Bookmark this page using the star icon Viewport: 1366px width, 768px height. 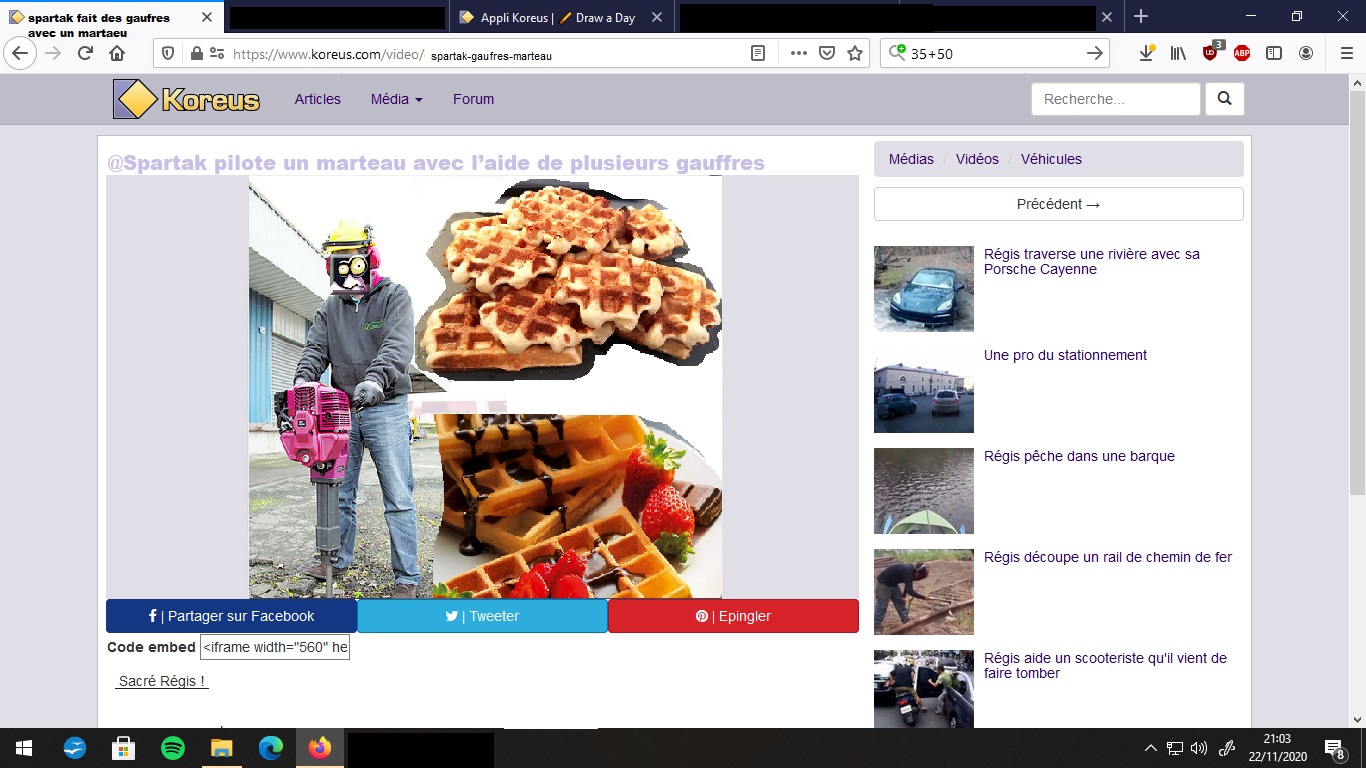pos(855,54)
